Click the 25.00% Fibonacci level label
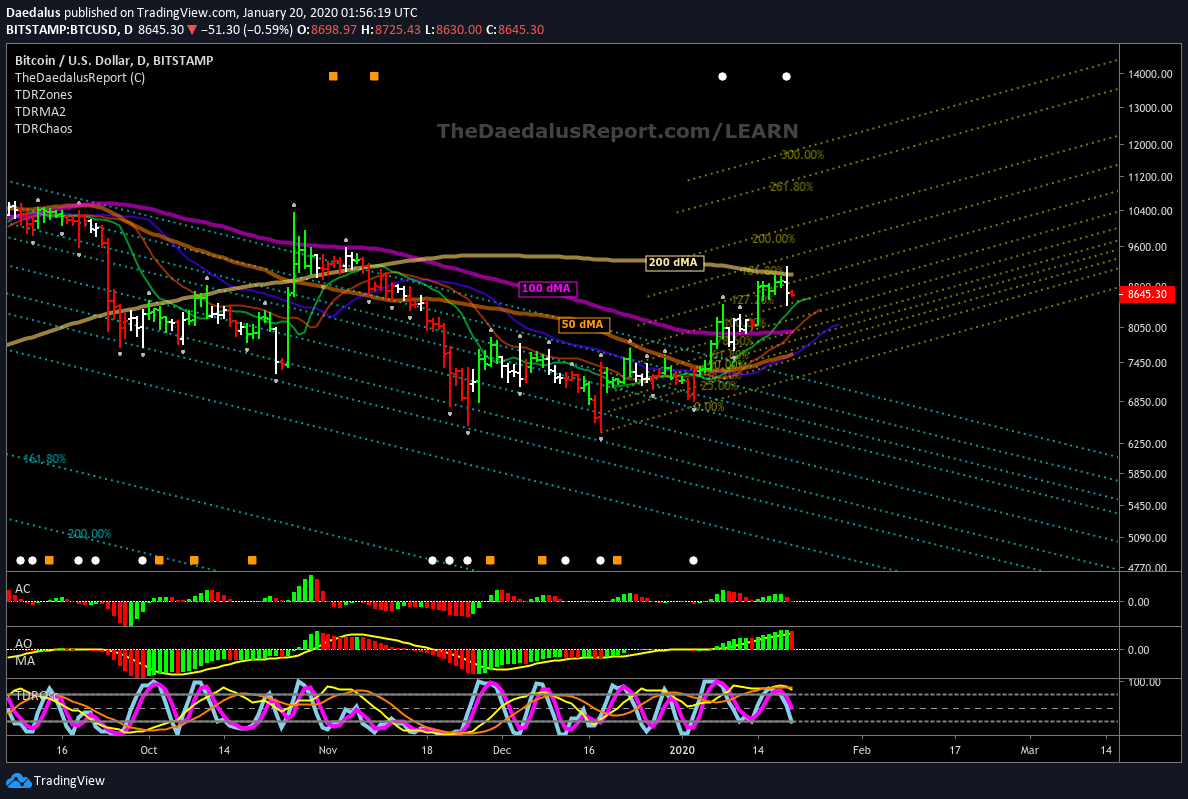1188x799 pixels. tap(719, 385)
